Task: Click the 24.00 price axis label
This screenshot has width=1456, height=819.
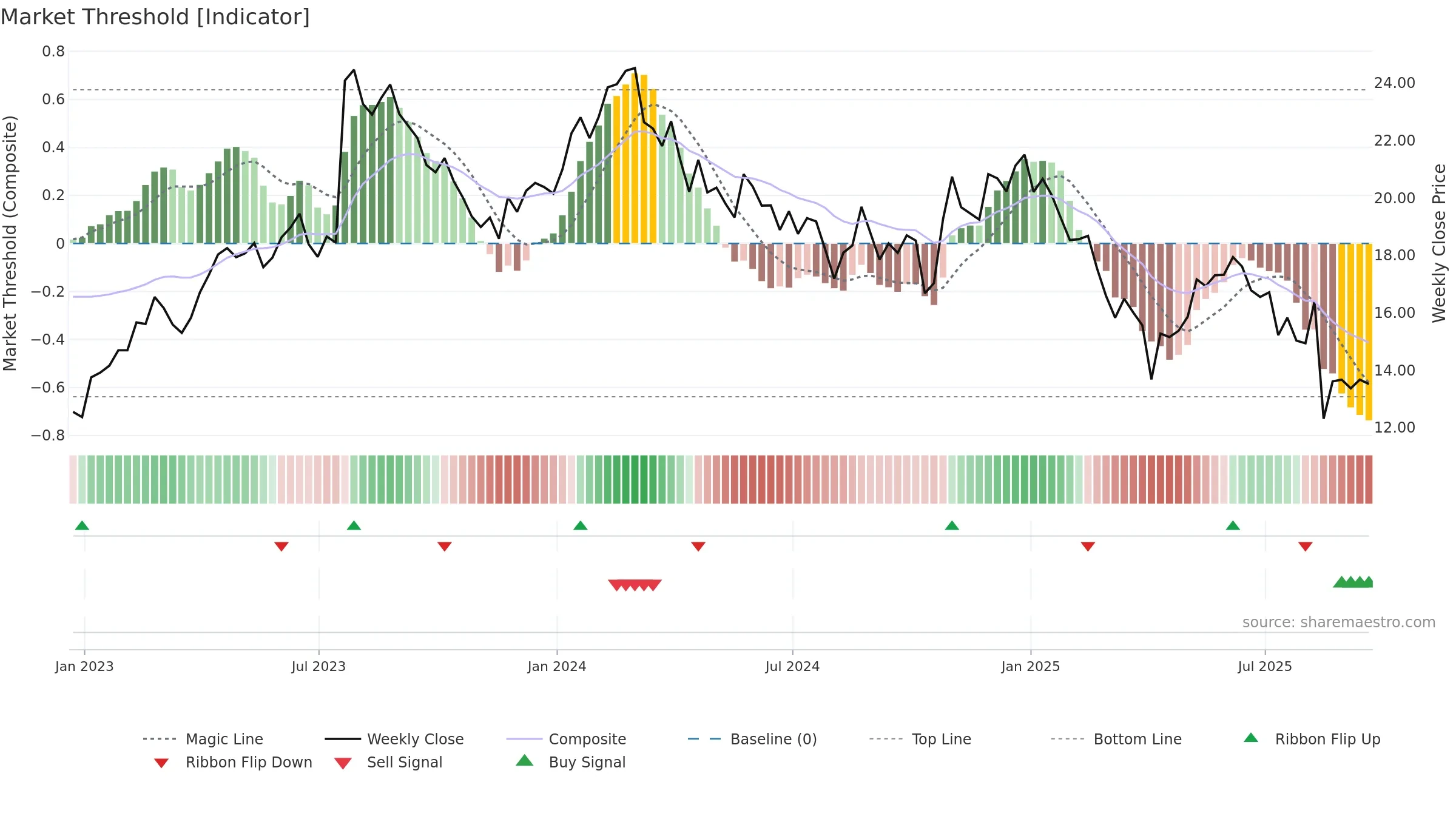Action: (x=1395, y=83)
